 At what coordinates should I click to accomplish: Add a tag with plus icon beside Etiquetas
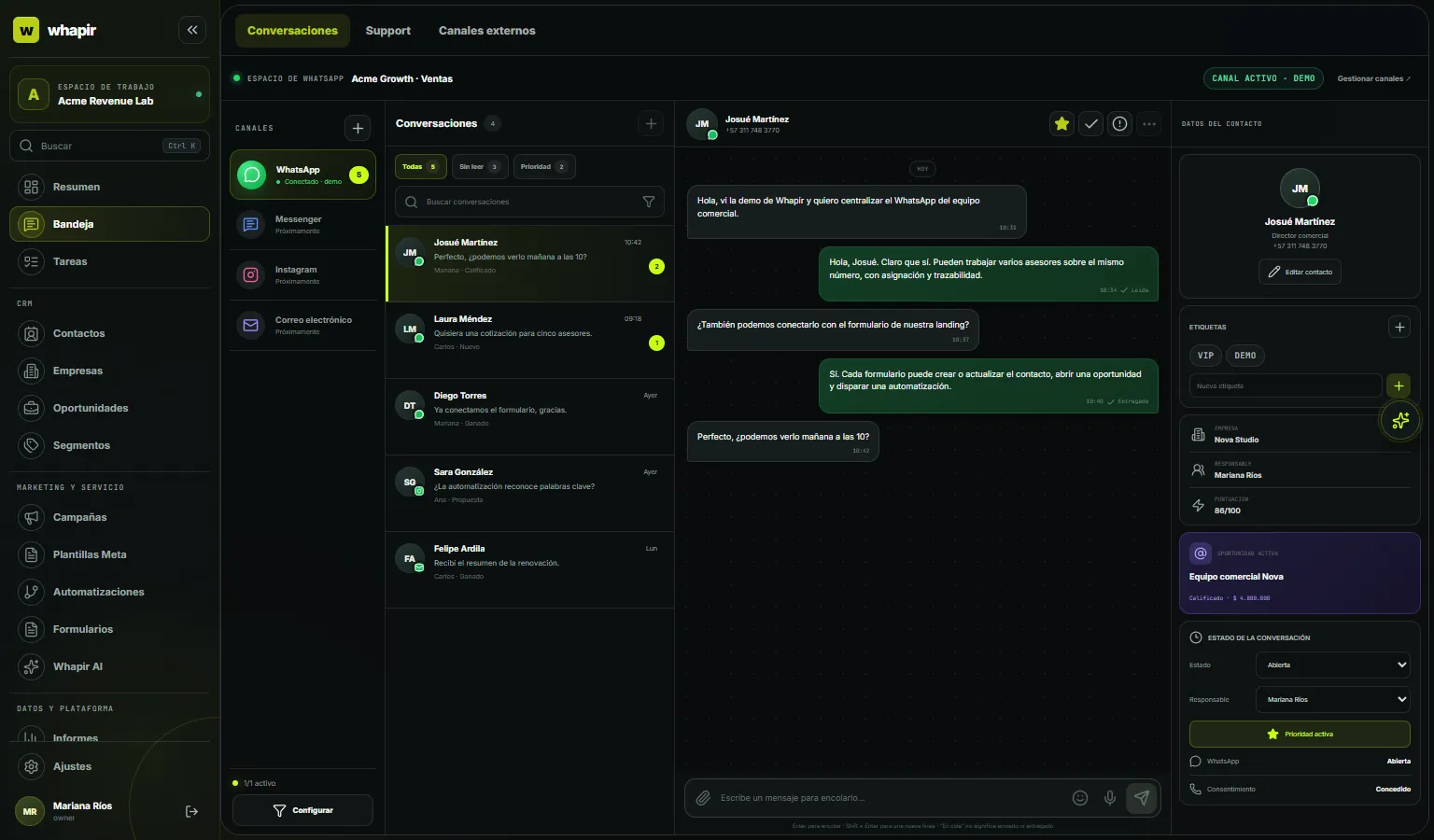1399,327
